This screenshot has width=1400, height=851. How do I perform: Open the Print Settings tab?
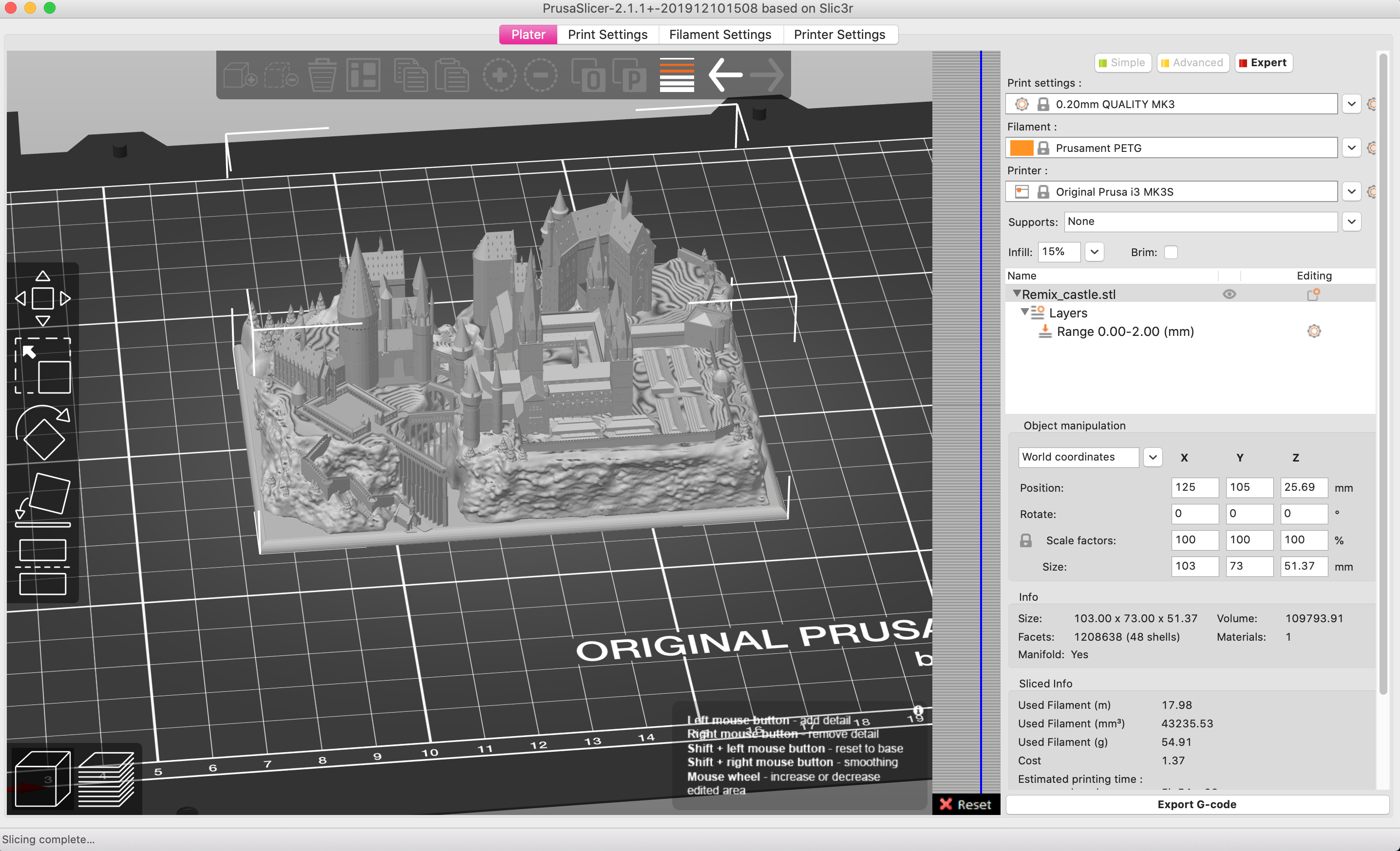pyautogui.click(x=607, y=35)
